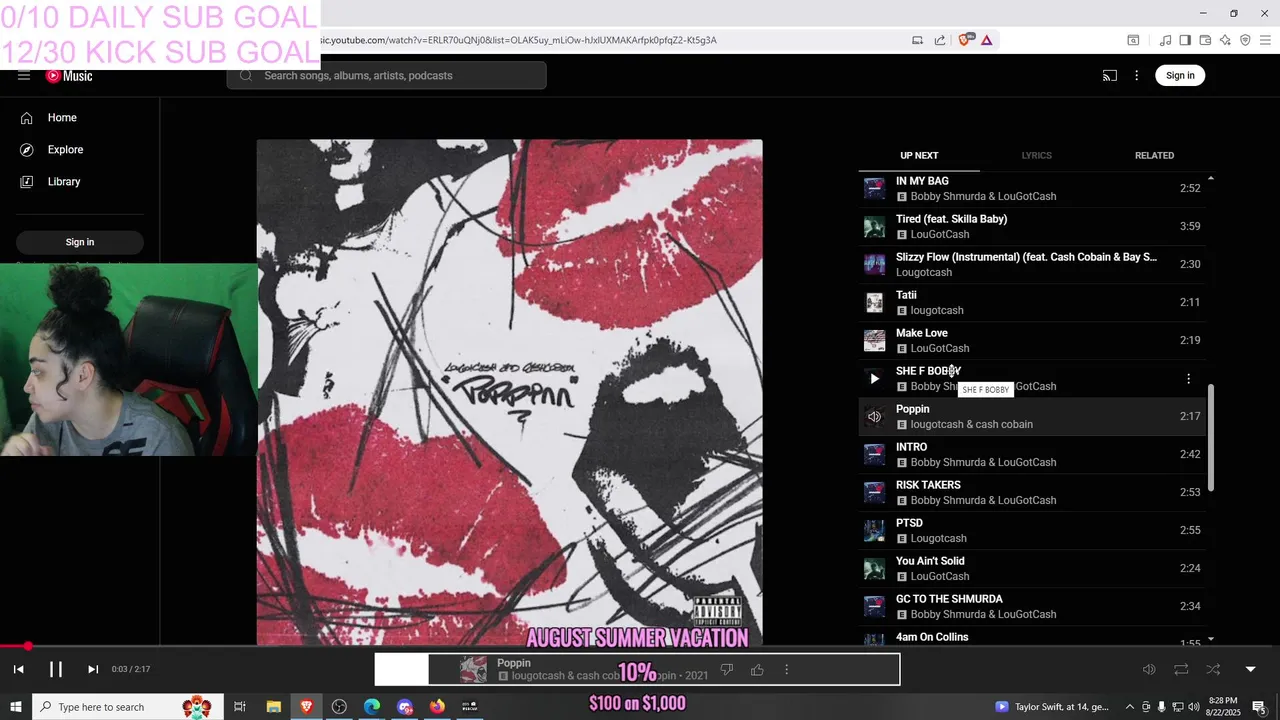Open Library in the sidebar
The width and height of the screenshot is (1280, 720).
coord(80,182)
